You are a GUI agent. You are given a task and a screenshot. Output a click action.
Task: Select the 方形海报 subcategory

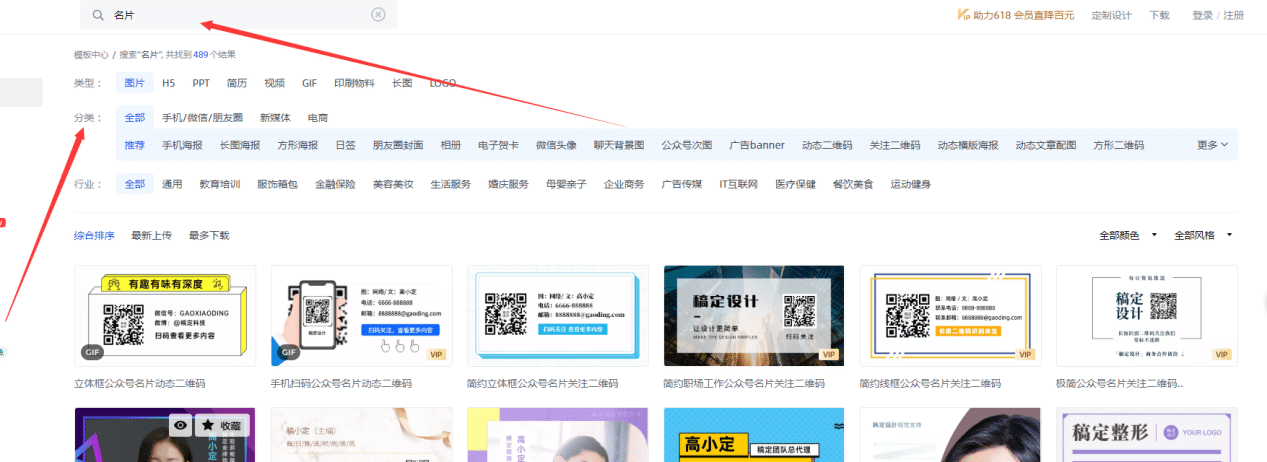point(298,145)
